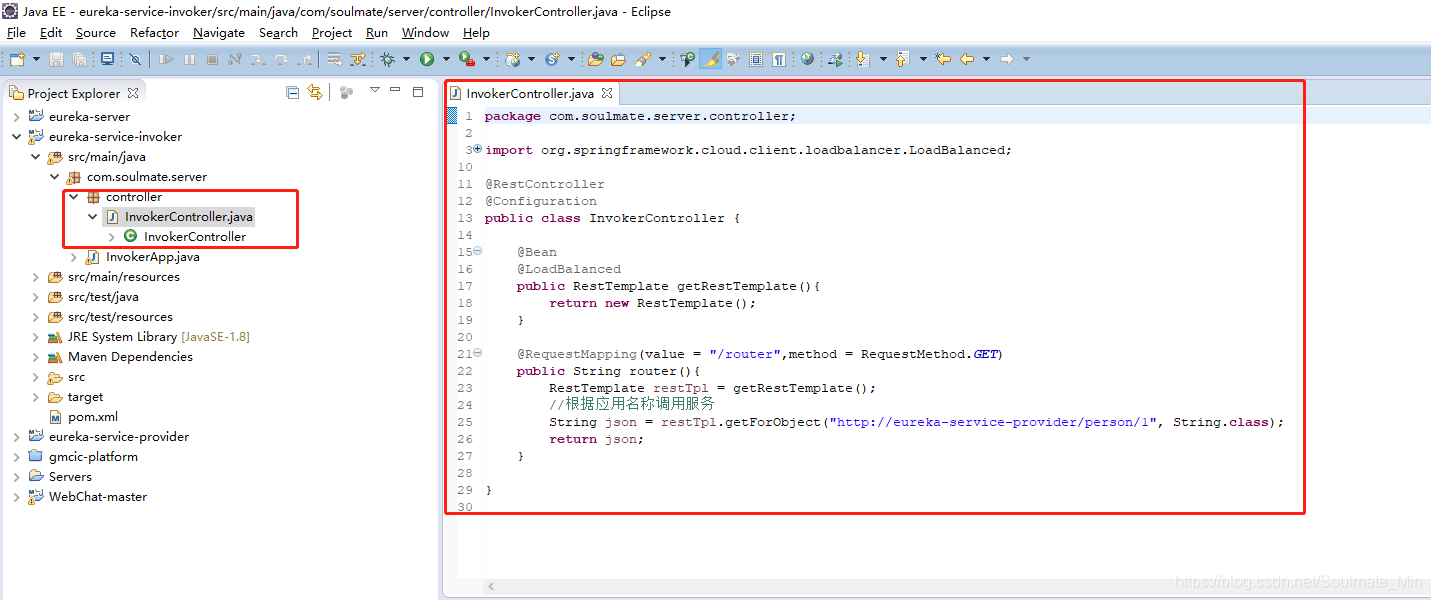Viewport: 1431px width, 600px height.
Task: Click the Collapse All icon in Project Explorer
Action: click(293, 92)
